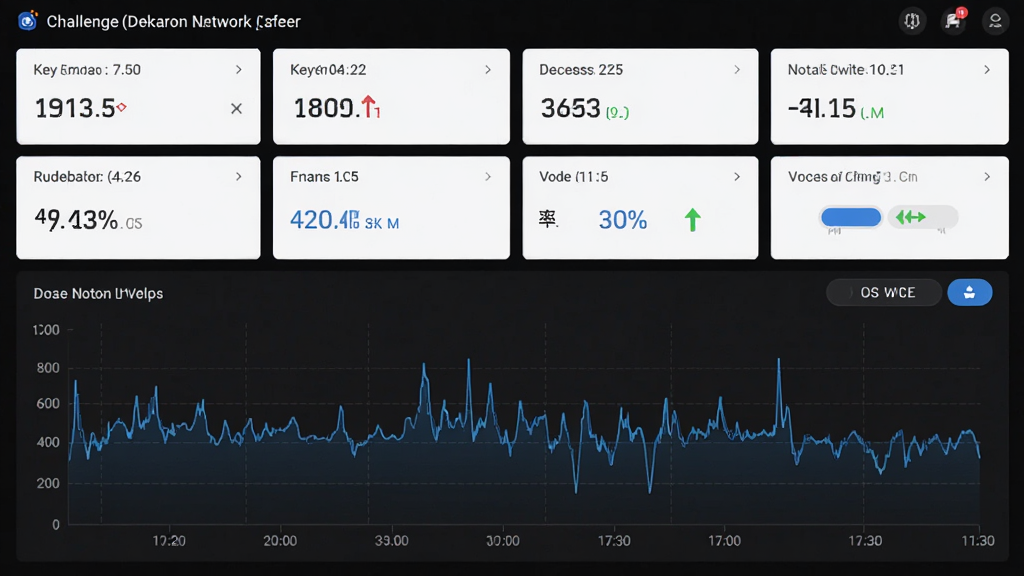The height and width of the screenshot is (576, 1024).
Task: Open the notifications icon with red badge
Action: click(x=954, y=21)
